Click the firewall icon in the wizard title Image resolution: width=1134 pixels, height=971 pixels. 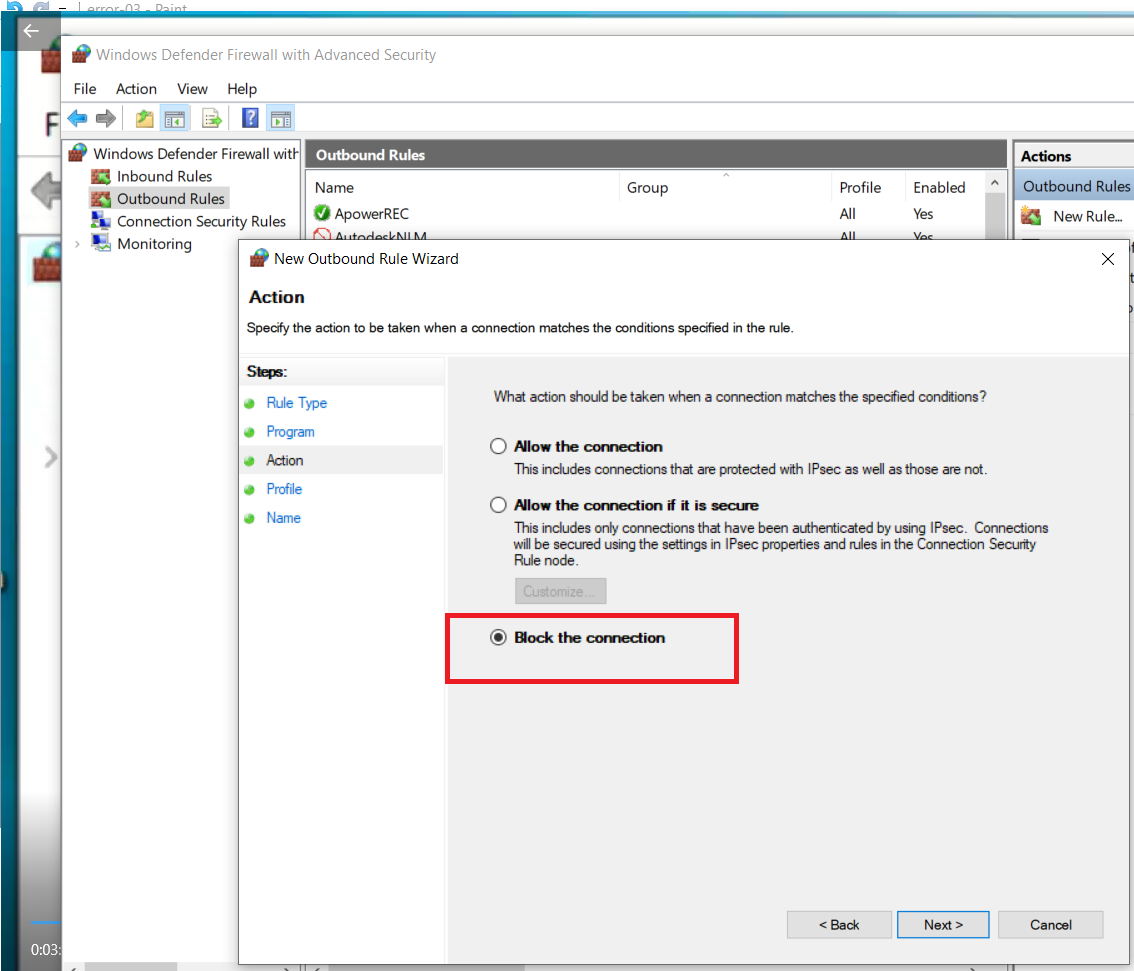point(258,259)
